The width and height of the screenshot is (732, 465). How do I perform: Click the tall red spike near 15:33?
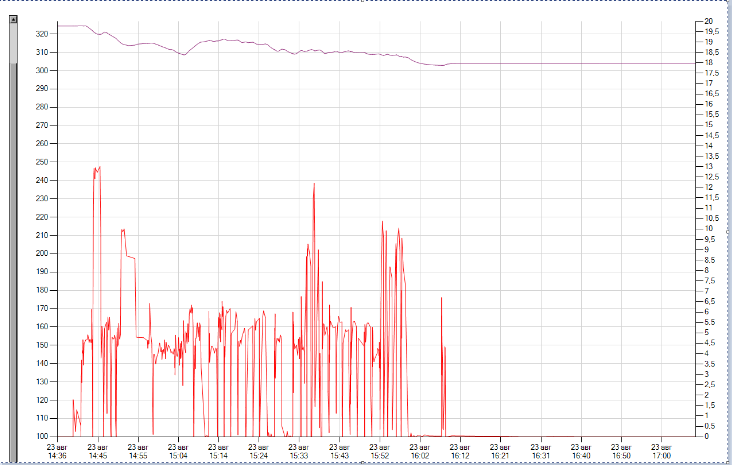314,185
